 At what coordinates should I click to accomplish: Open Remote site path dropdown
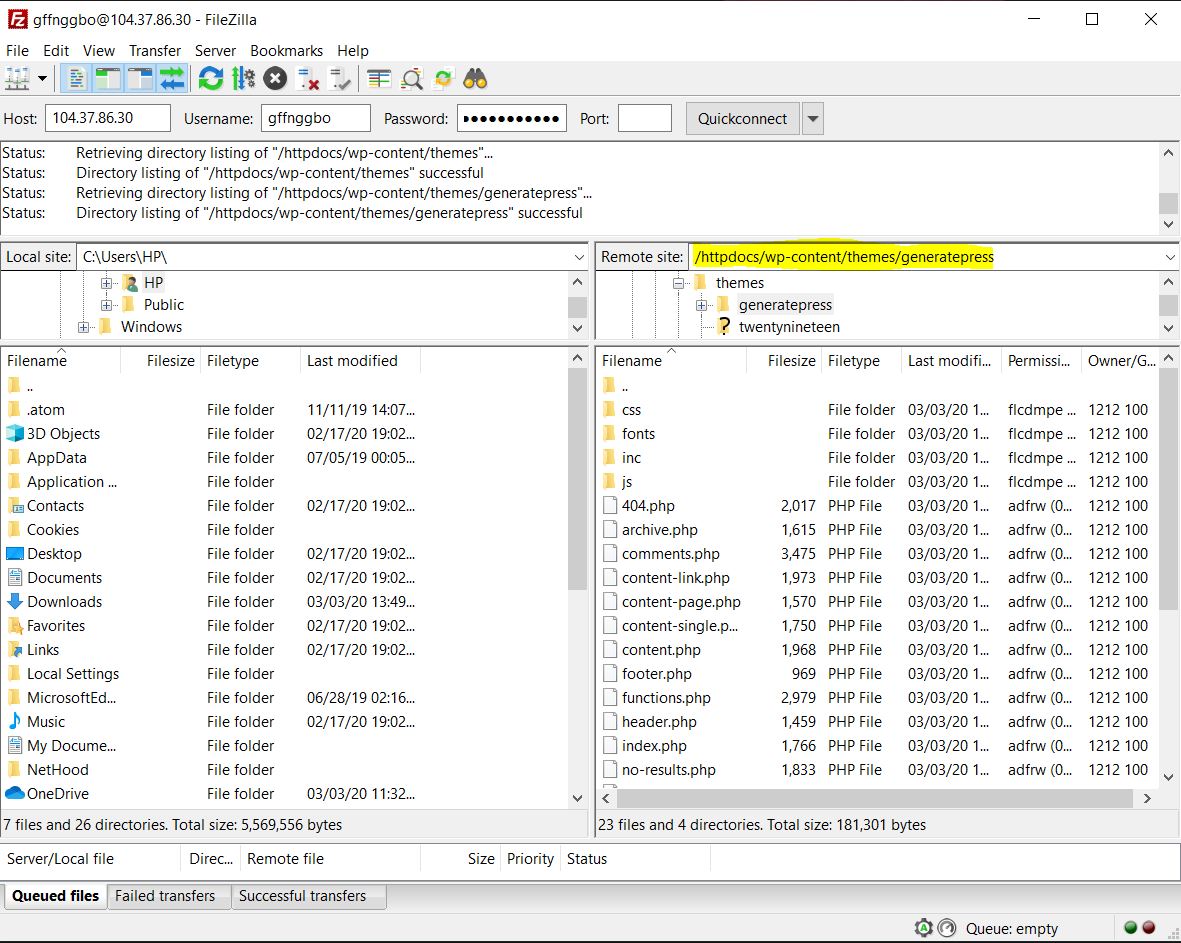pyautogui.click(x=1170, y=257)
